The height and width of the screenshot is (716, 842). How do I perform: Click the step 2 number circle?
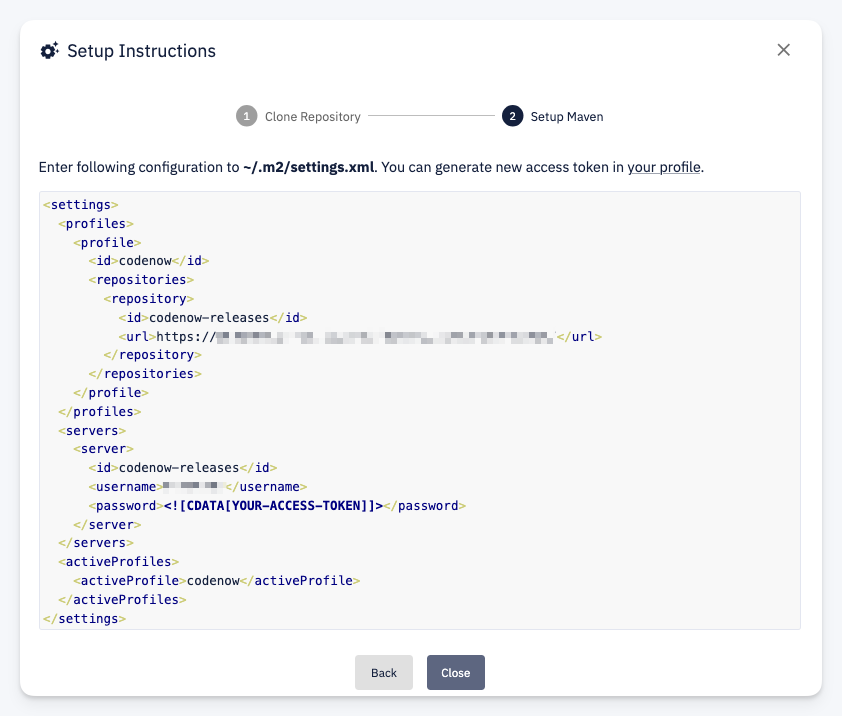pos(512,116)
